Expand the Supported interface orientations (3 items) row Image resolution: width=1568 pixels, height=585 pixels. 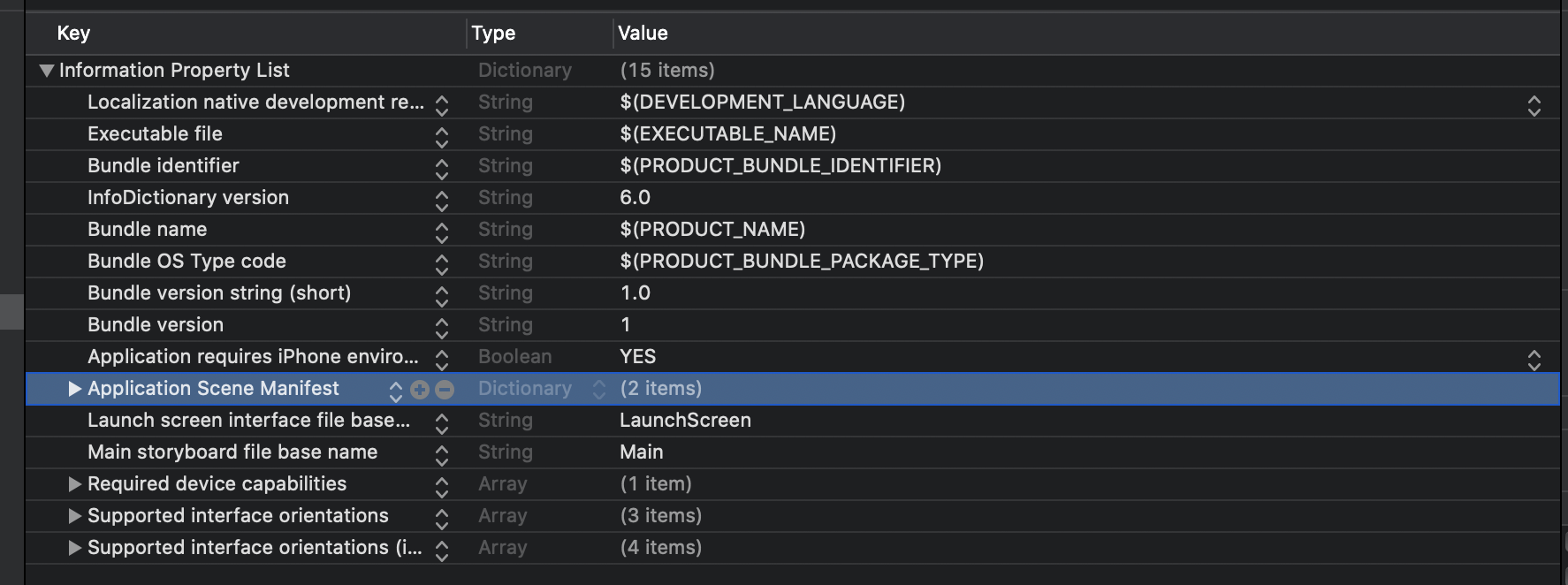[75, 516]
